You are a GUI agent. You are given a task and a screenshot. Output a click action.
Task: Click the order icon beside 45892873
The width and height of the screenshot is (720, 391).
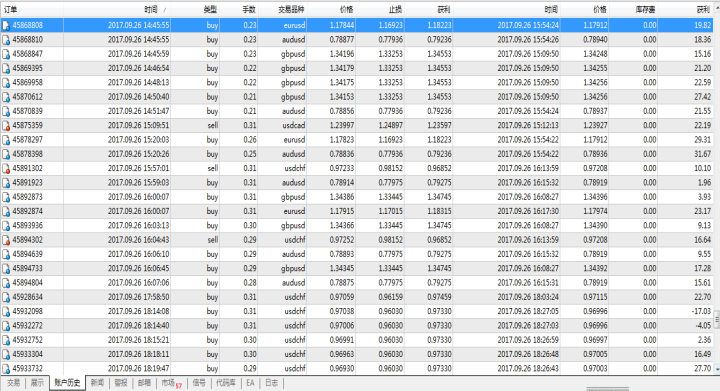[6, 197]
